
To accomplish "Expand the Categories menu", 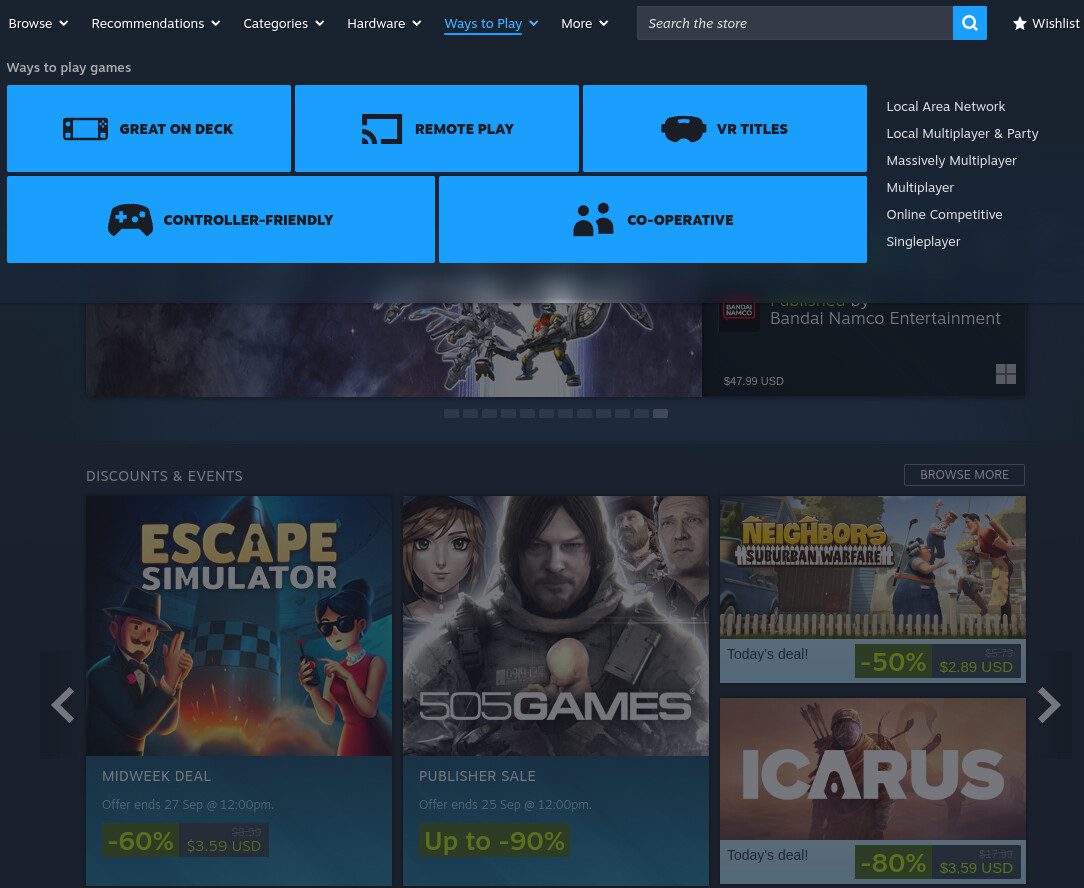I will [283, 23].
